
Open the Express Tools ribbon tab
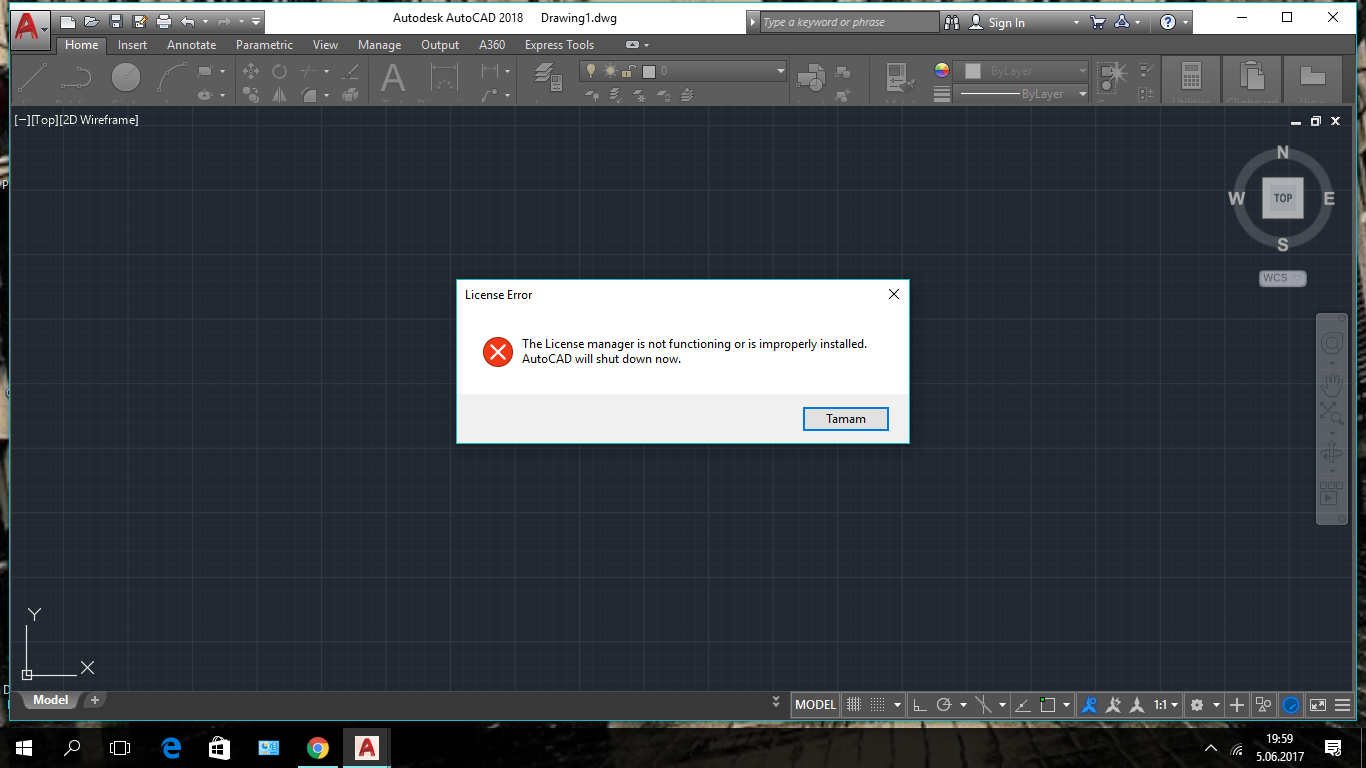557,45
